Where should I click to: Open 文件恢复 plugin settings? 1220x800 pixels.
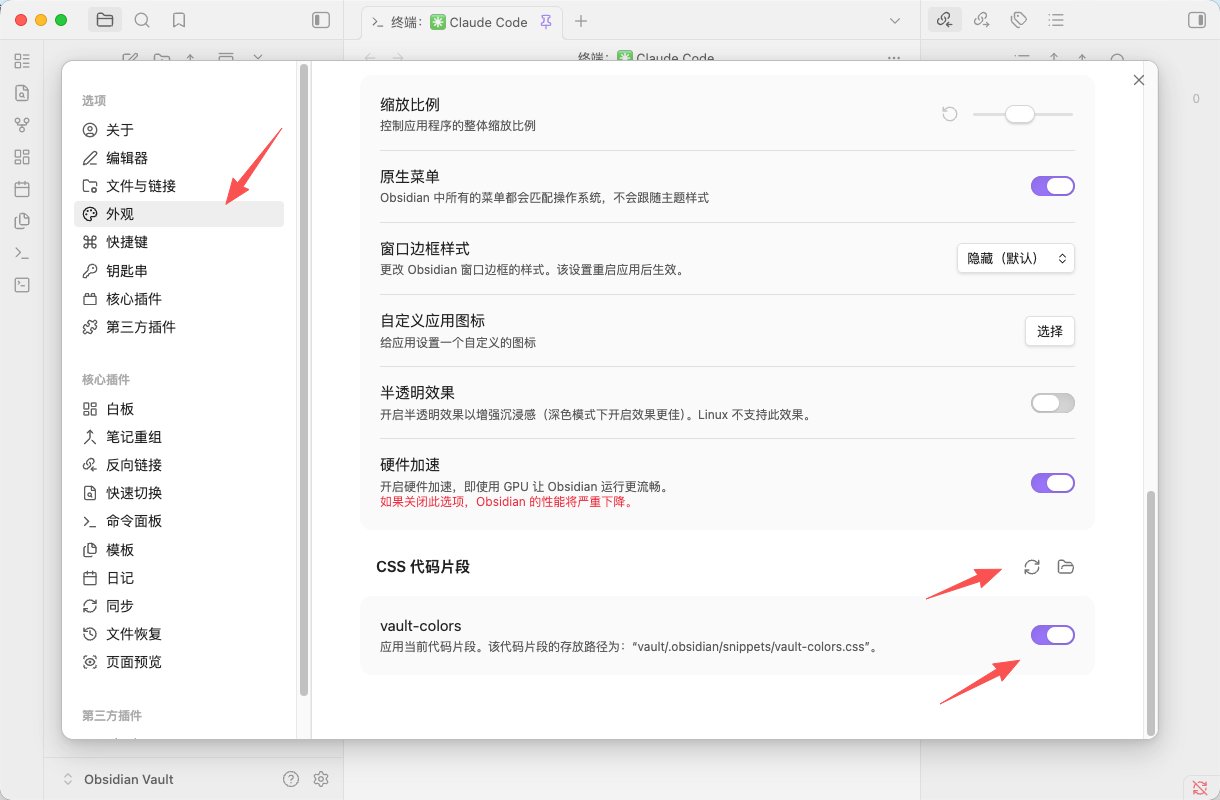click(x=179, y=634)
